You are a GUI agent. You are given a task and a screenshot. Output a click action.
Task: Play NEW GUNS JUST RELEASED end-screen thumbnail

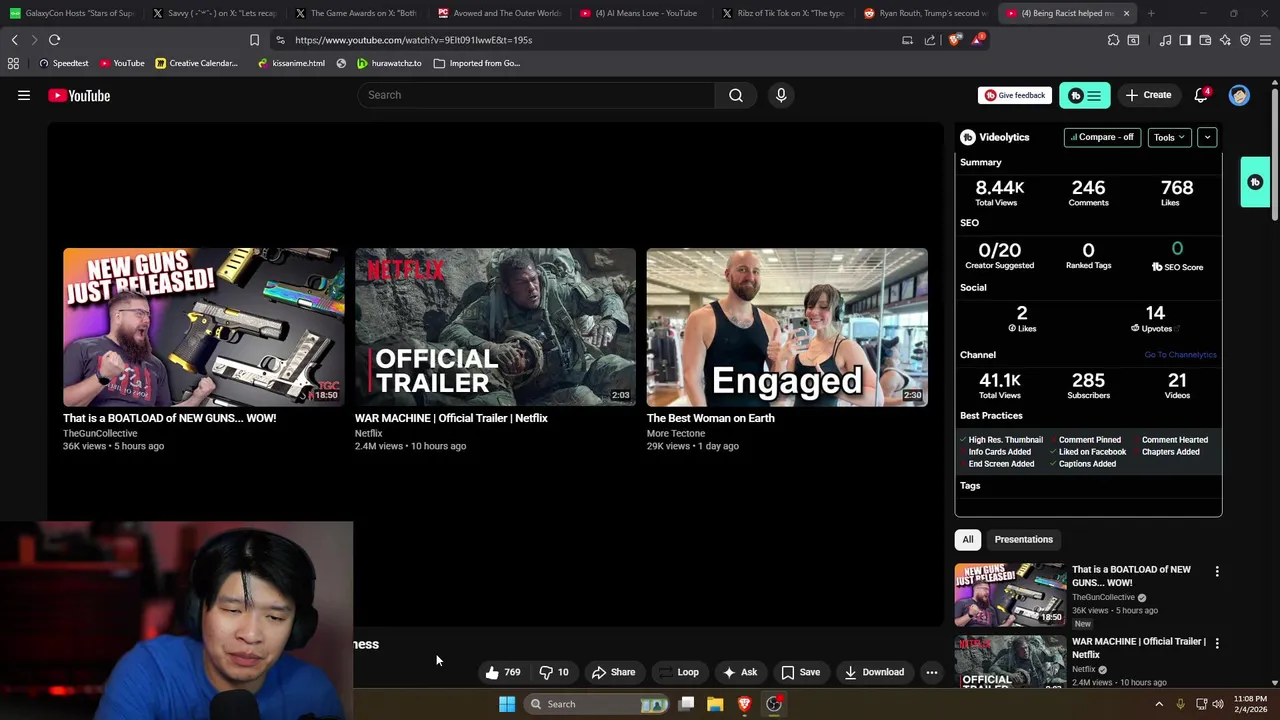(x=203, y=327)
